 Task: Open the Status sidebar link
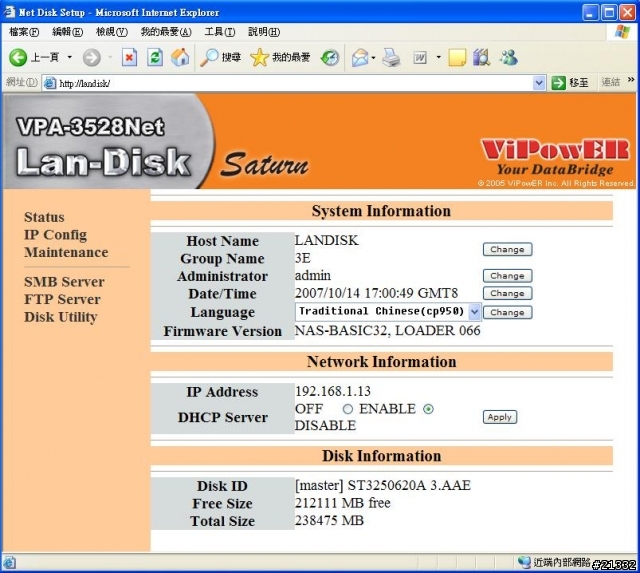tap(44, 217)
